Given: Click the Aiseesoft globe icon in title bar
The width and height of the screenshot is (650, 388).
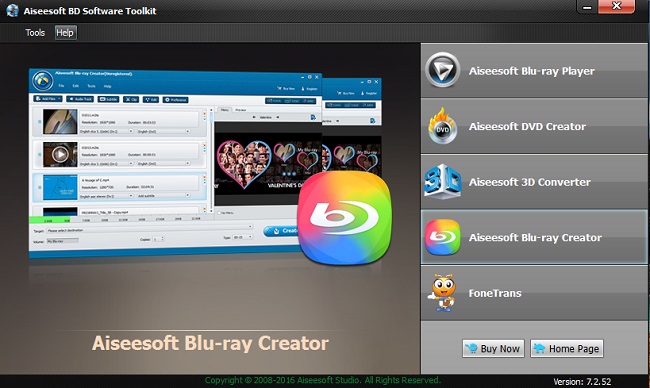Looking at the screenshot, I should coord(12,10).
